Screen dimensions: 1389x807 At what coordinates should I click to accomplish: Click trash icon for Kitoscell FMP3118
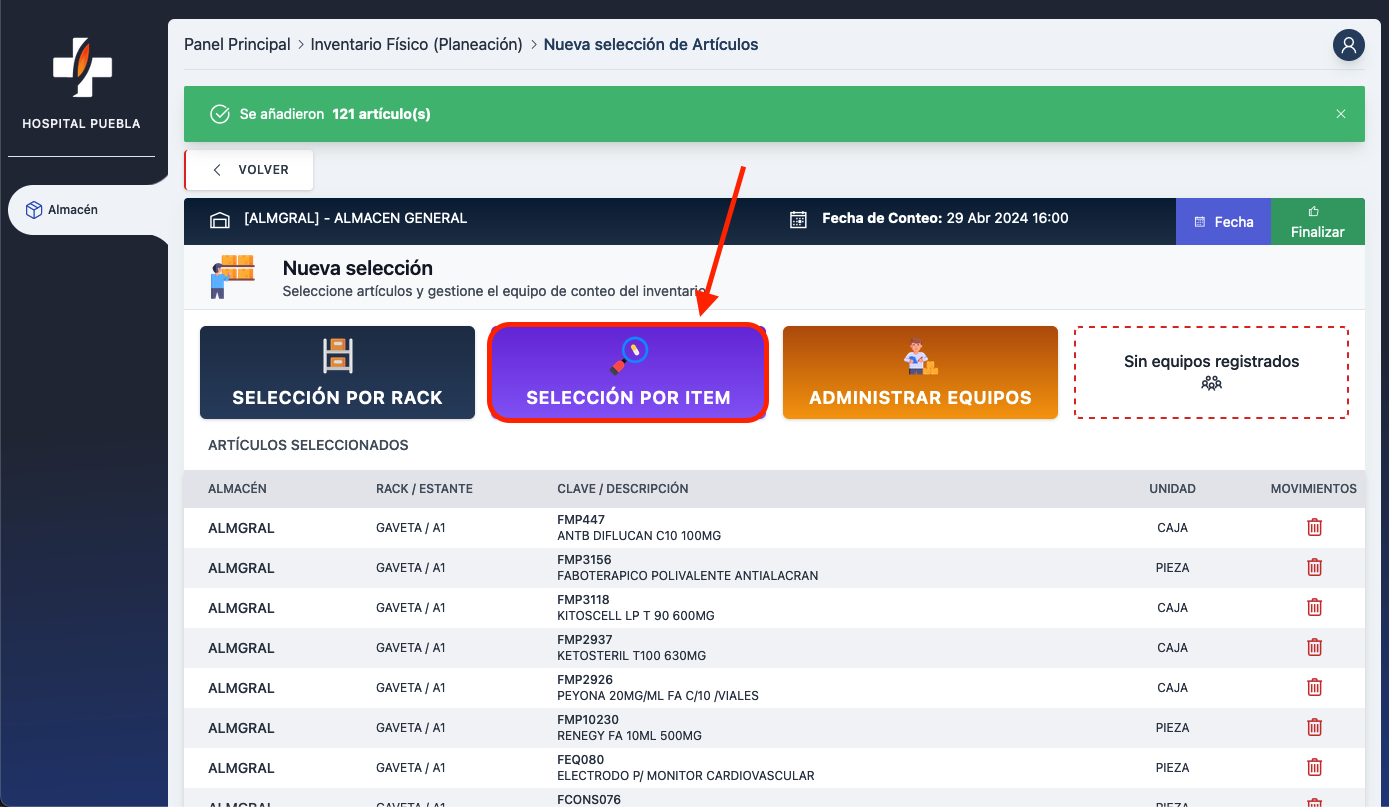(1314, 607)
